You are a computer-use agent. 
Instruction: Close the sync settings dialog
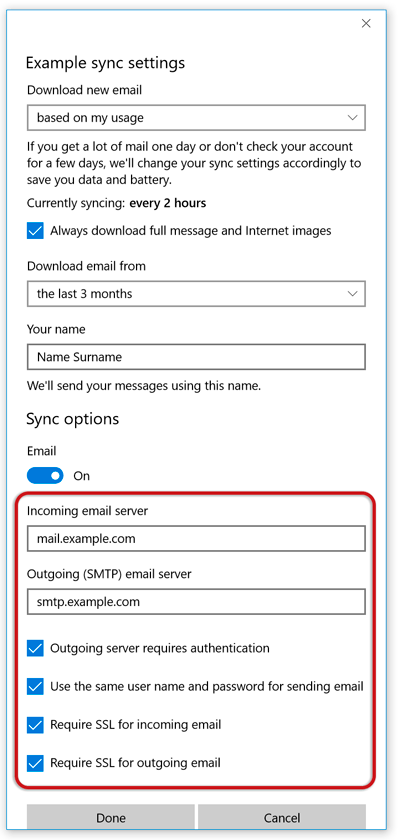pyautogui.click(x=366, y=23)
